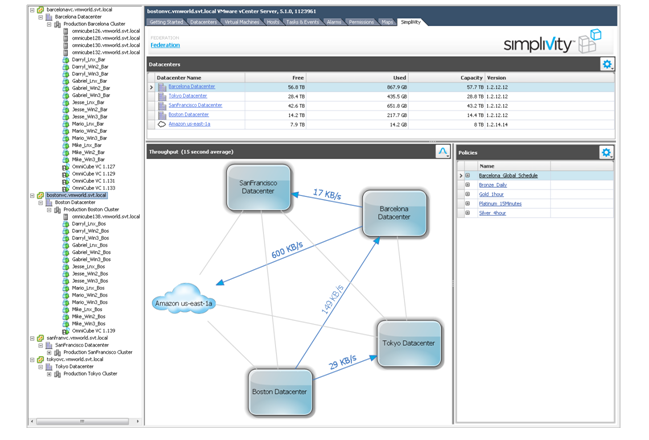Click the Tokyo Datacenter building icon in table
The image size is (649, 440).
coord(162,96)
